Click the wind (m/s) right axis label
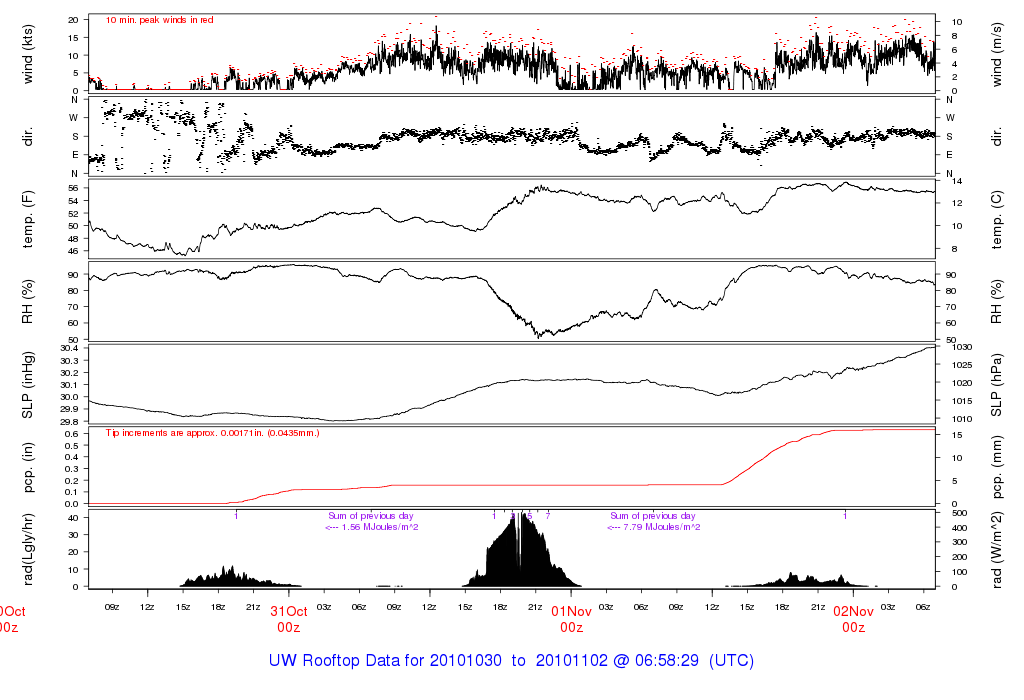Viewport: 1024px width, 700px height. [997, 54]
